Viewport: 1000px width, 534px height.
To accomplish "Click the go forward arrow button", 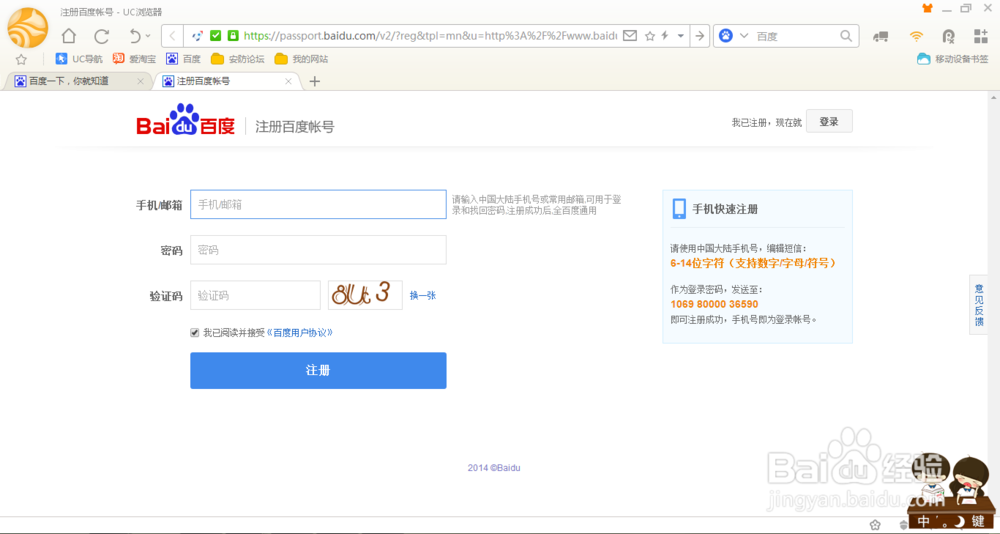I will click(700, 36).
